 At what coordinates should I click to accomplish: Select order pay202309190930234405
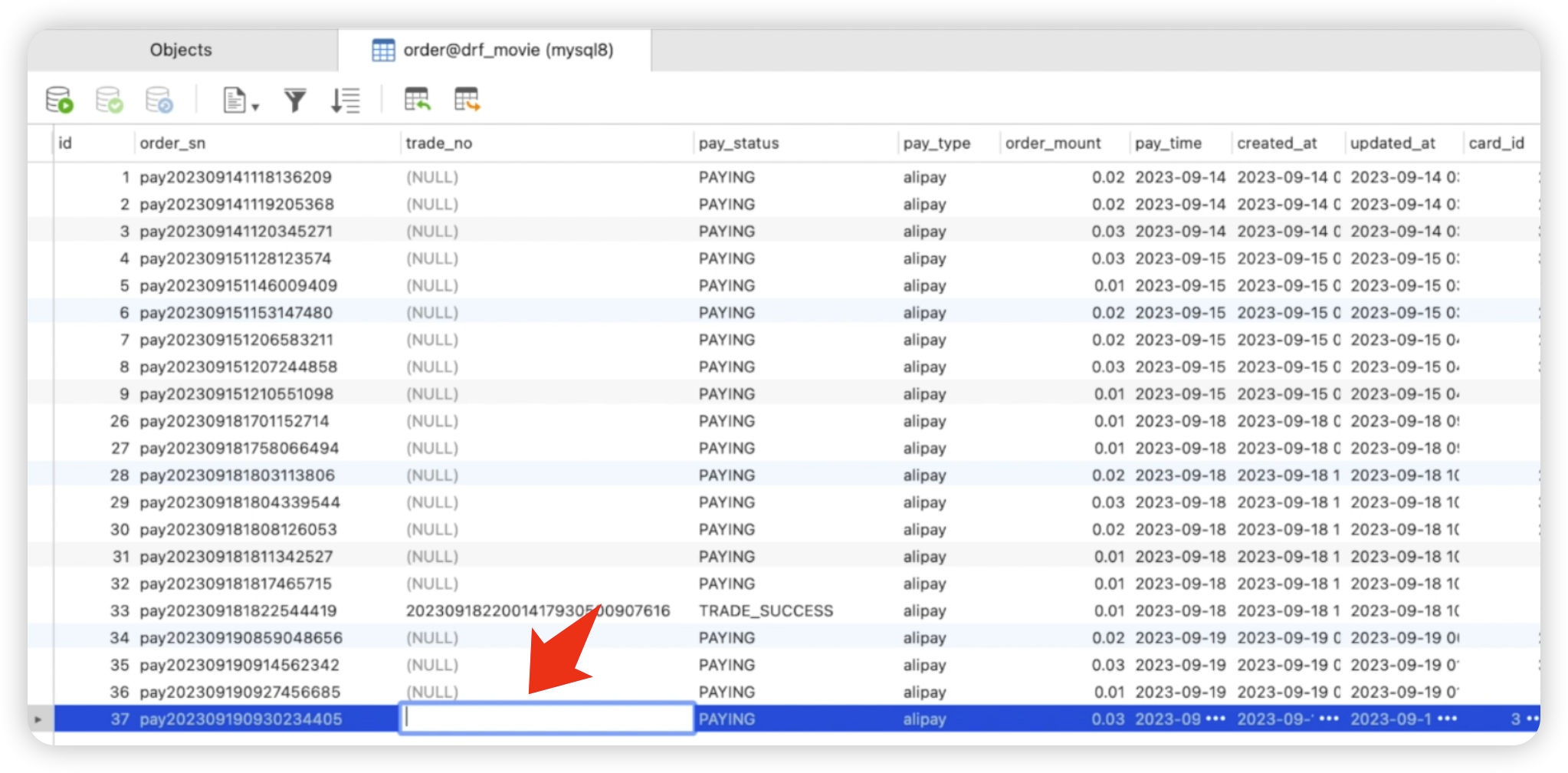tap(241, 719)
